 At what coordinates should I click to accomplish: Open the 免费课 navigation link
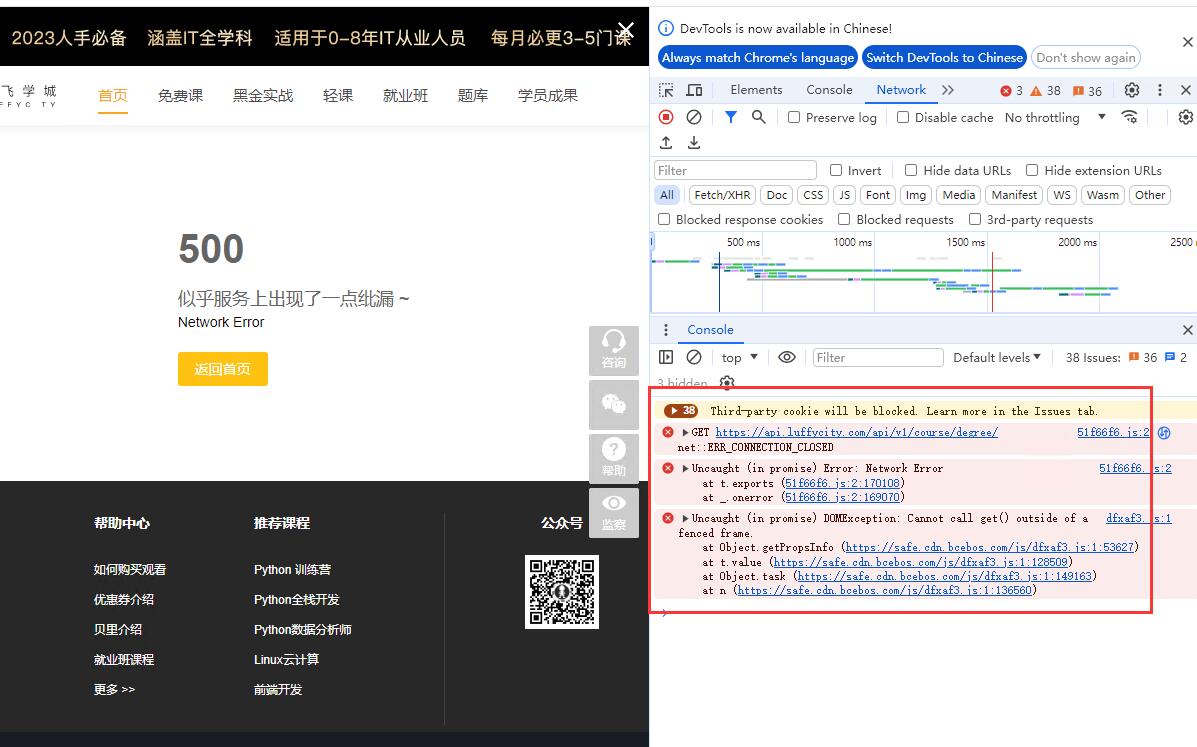(x=180, y=96)
